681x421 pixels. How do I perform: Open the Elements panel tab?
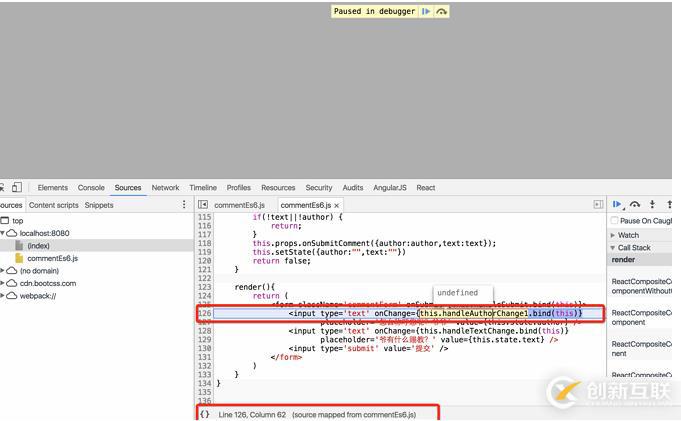(53, 188)
